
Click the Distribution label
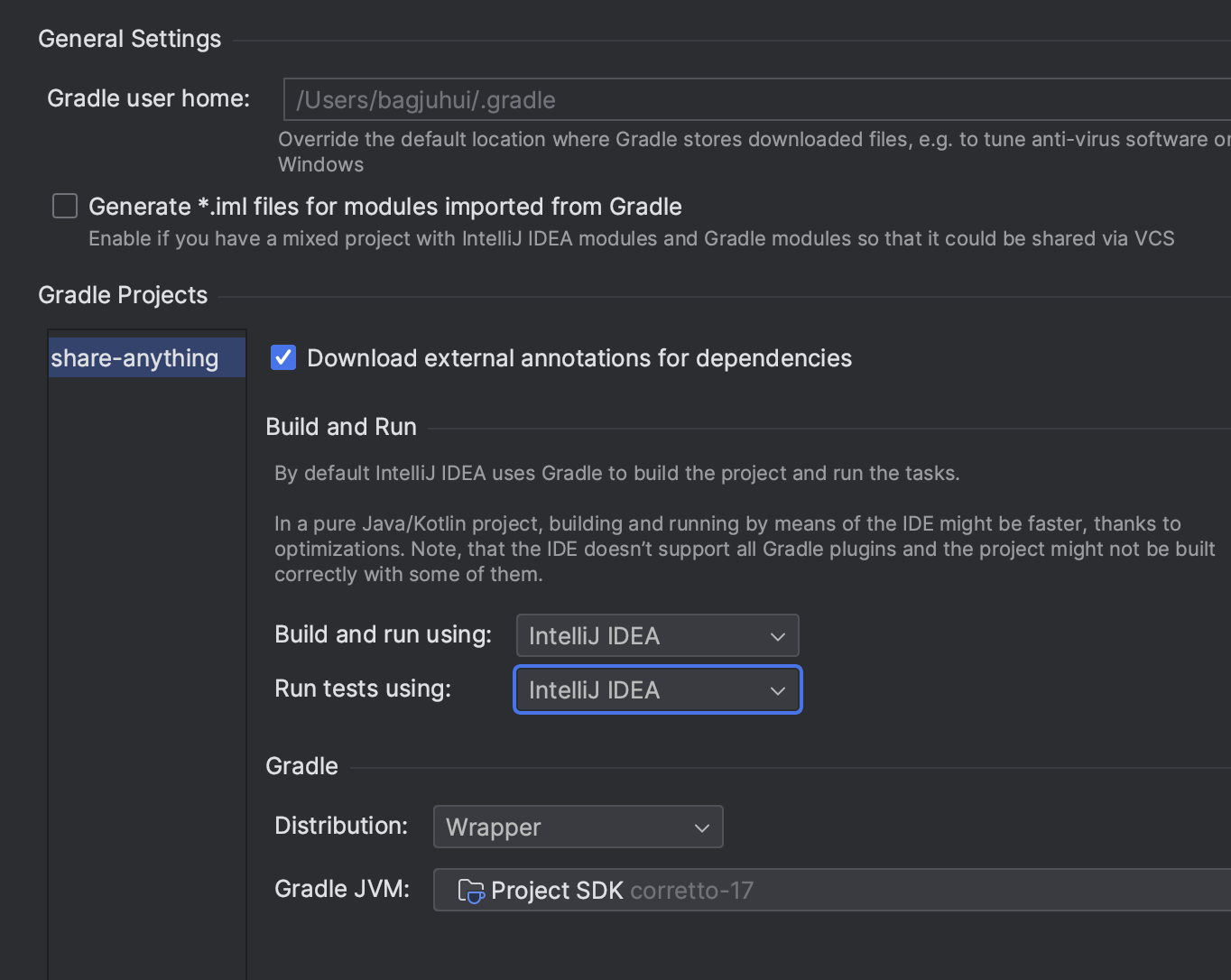(x=340, y=826)
